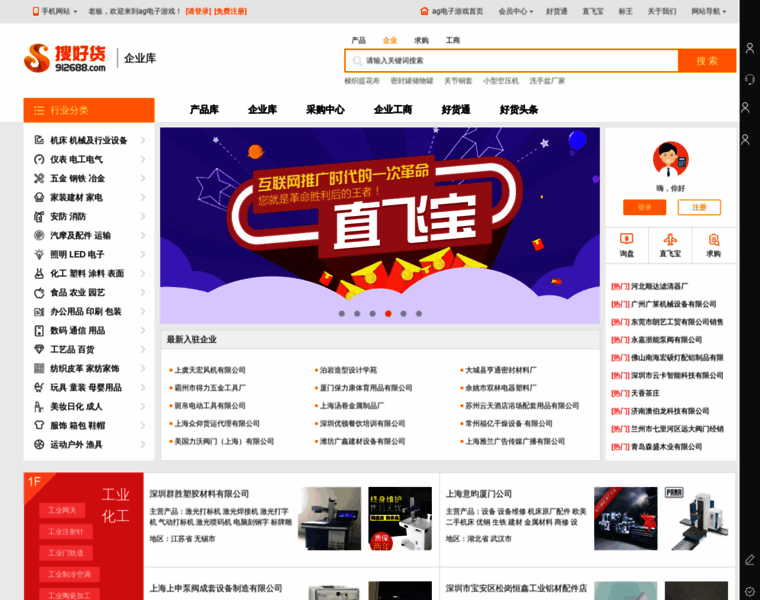Click the edit pencil icon in right sidebar
Screen dimensions: 760x600
pyautogui.click(x=750, y=560)
